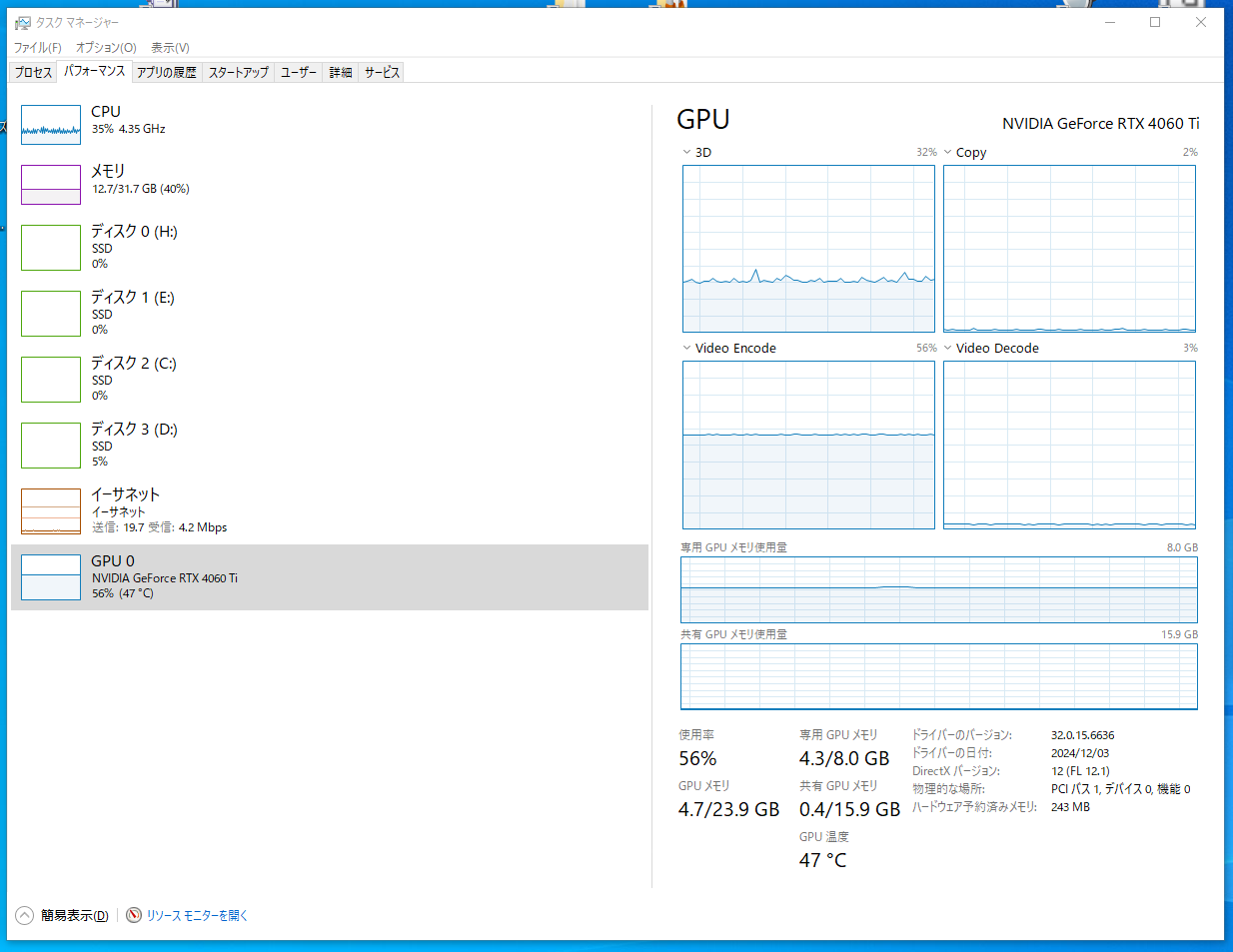Click the 簡易表示 up-arrow circle icon
Image resolution: width=1233 pixels, height=952 pixels.
tap(25, 915)
